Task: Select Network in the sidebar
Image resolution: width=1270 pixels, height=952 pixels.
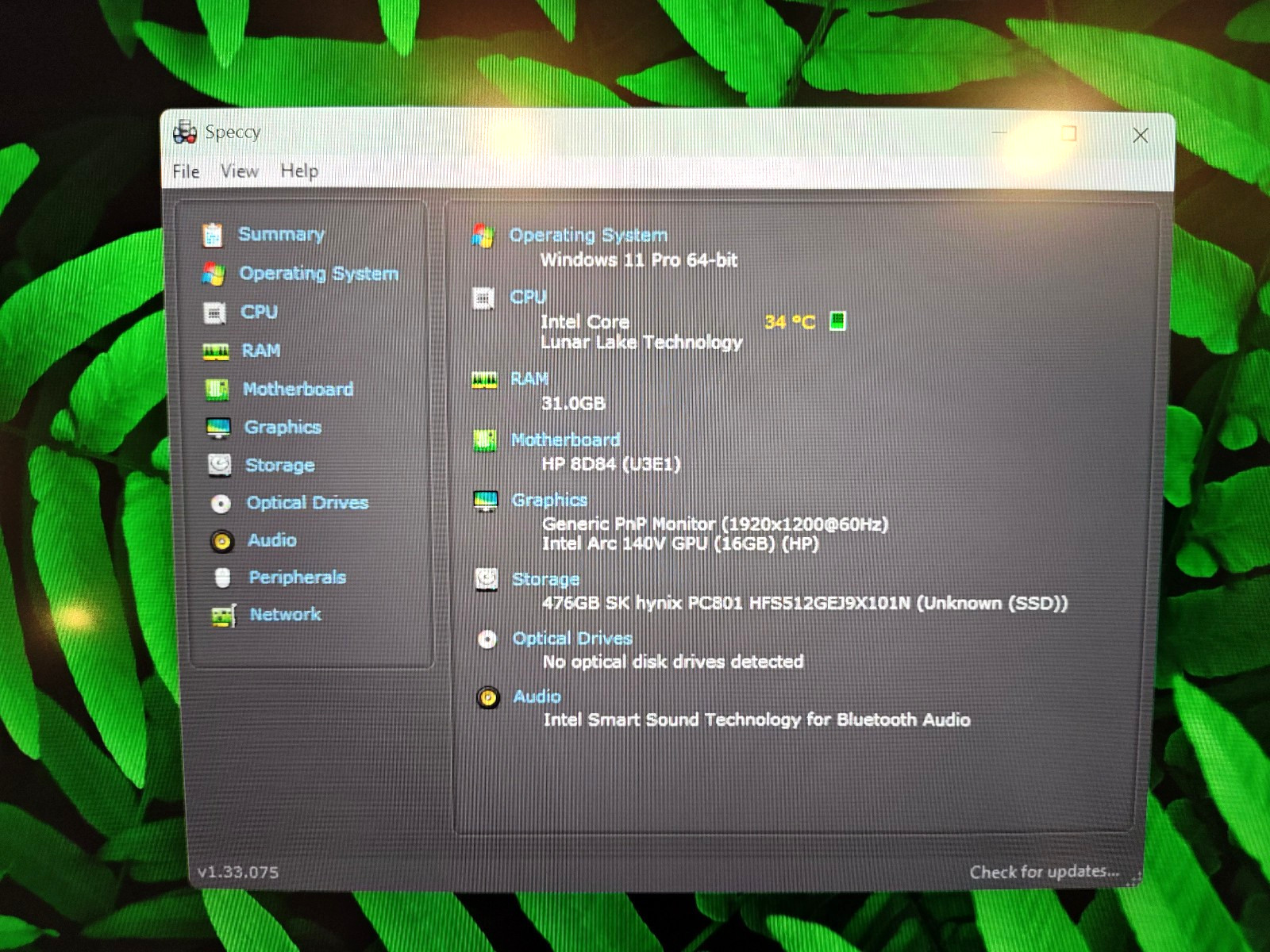Action: (285, 614)
